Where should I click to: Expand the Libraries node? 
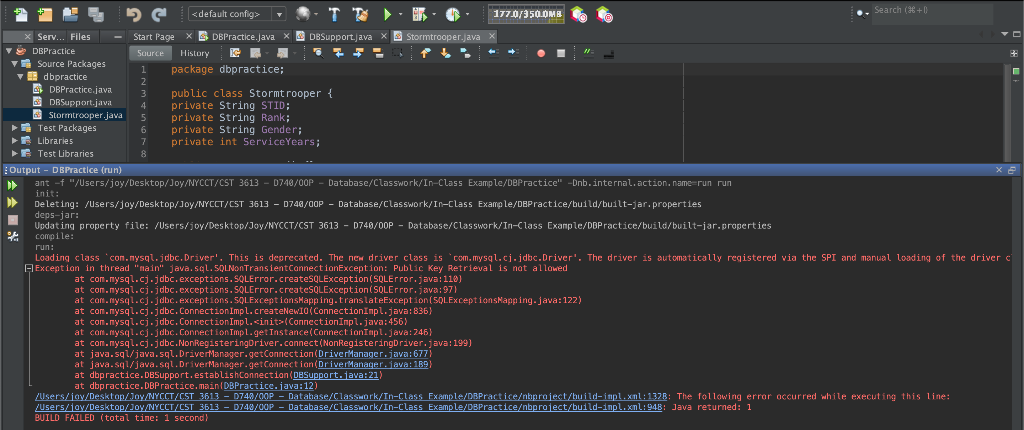pos(15,141)
